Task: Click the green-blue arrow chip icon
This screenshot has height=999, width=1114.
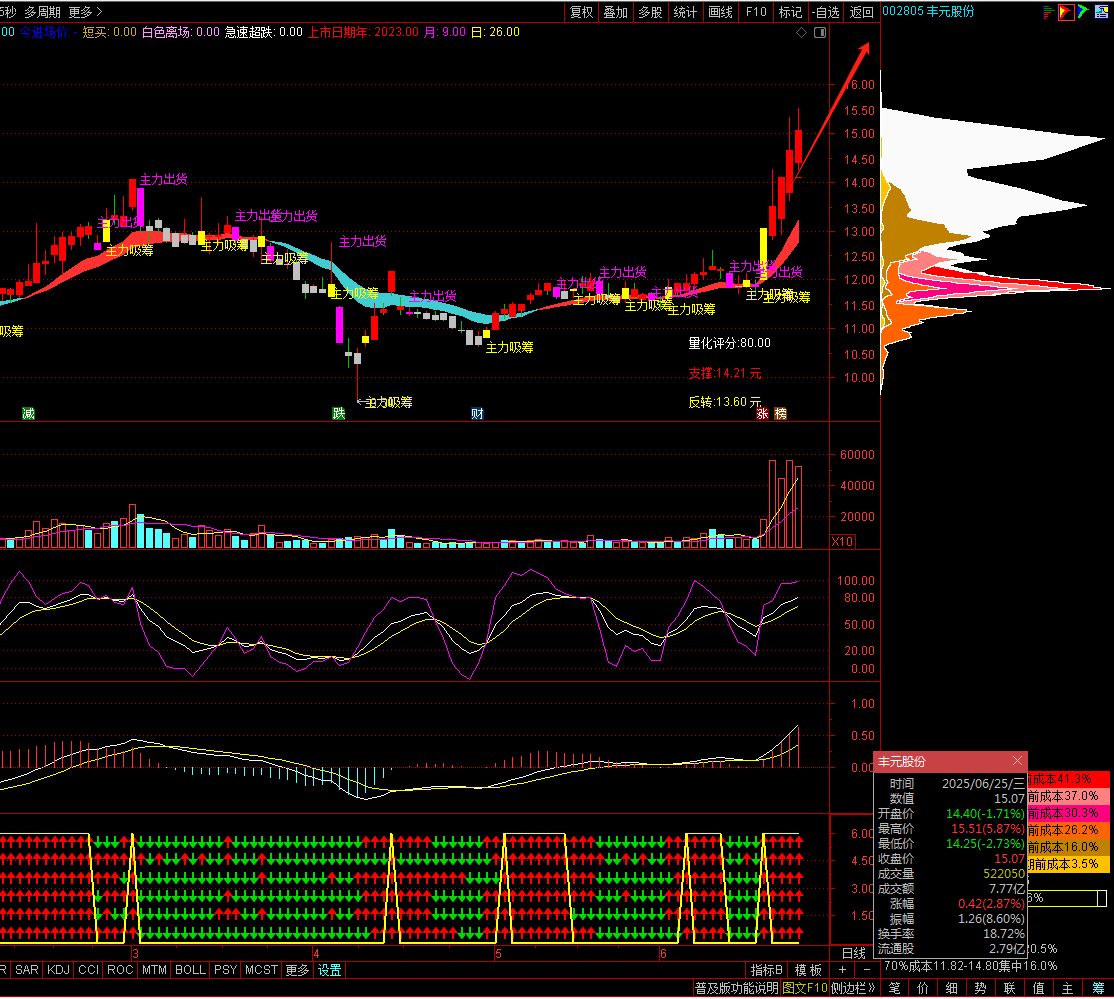Action: (1083, 11)
